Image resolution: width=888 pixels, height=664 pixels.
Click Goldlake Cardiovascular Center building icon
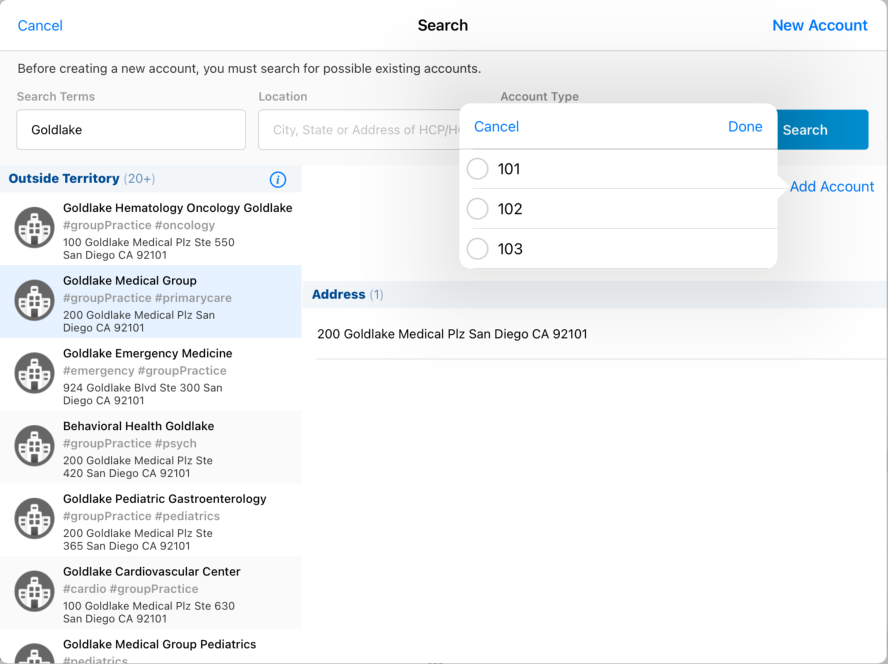coord(35,592)
